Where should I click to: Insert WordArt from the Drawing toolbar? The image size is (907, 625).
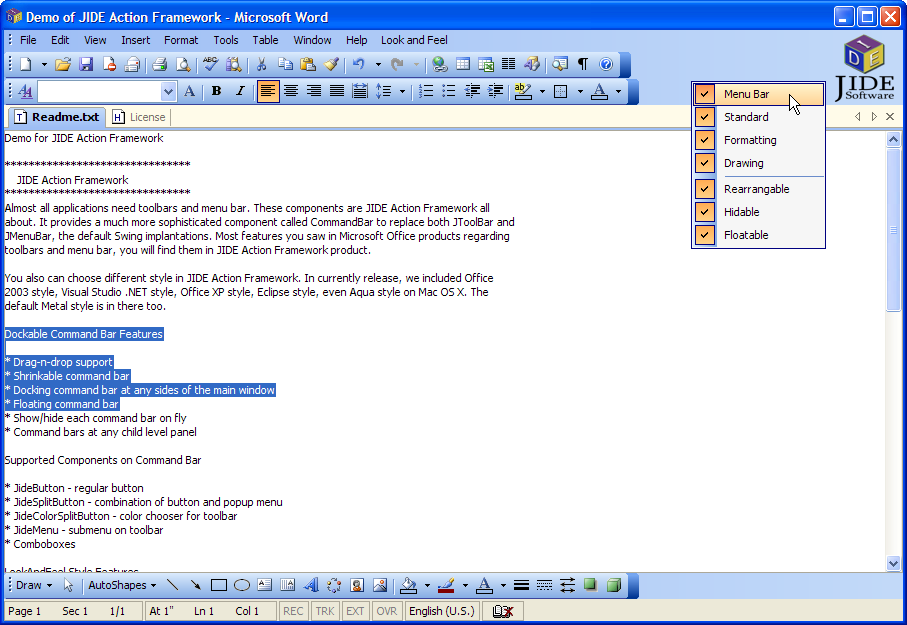pos(311,585)
